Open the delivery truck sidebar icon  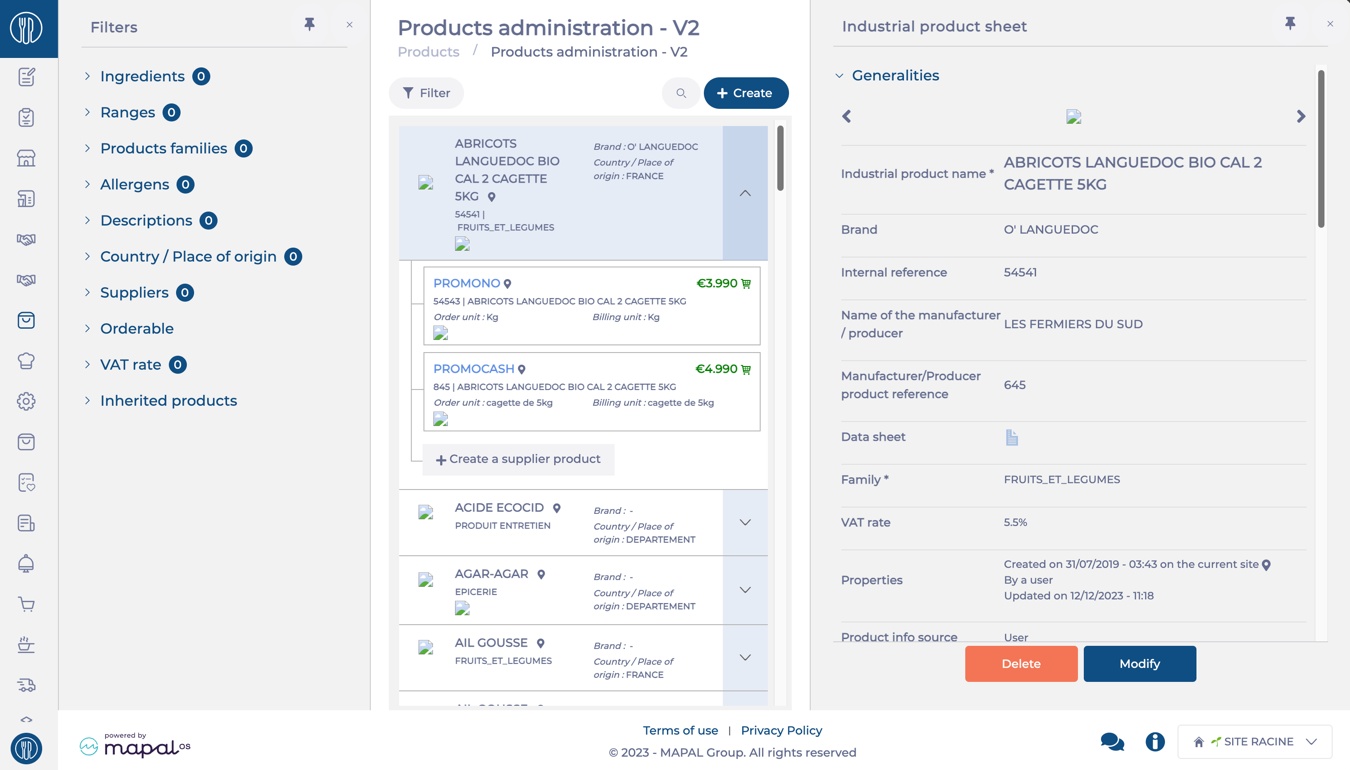26,685
